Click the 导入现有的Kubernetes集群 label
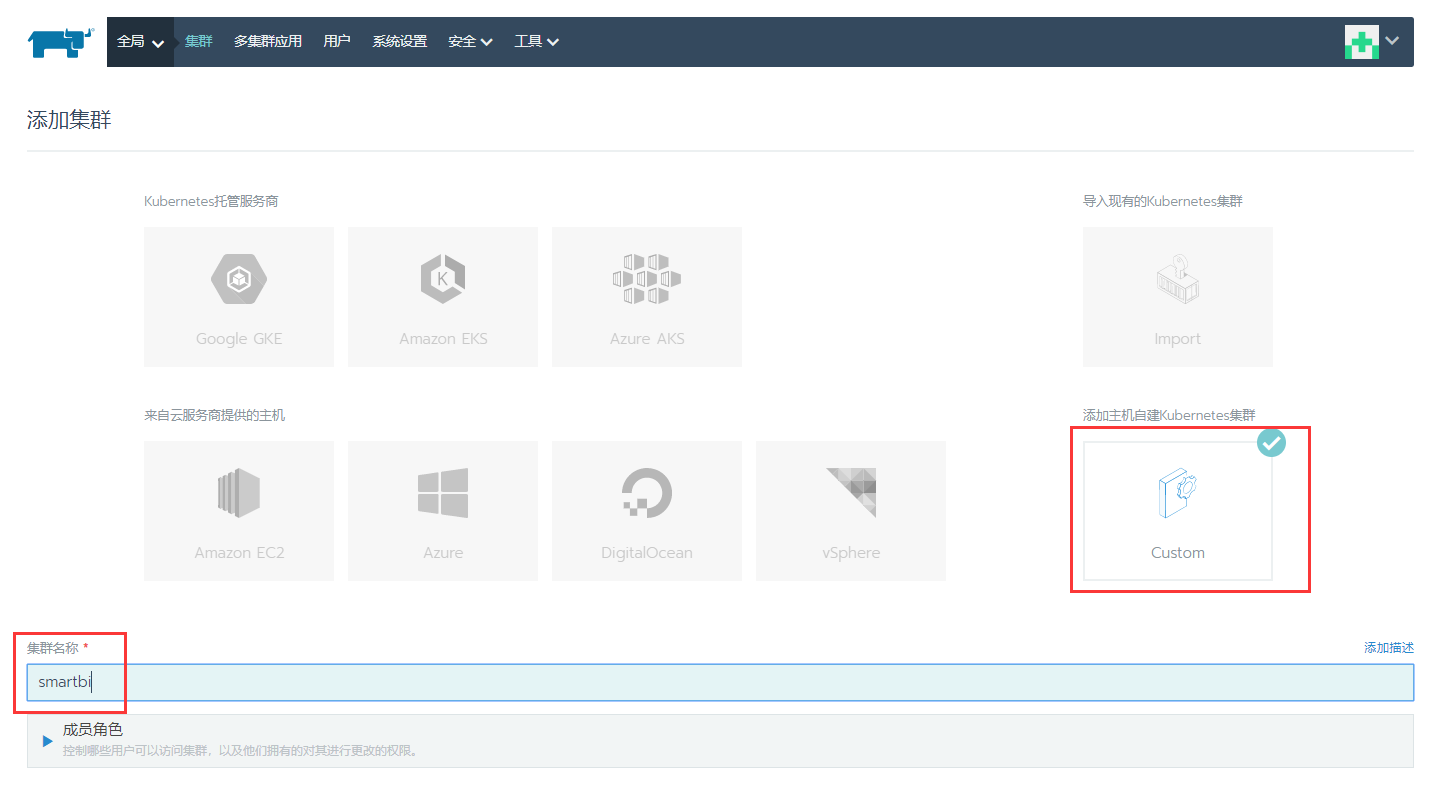This screenshot has width=1439, height=786. tap(1163, 201)
